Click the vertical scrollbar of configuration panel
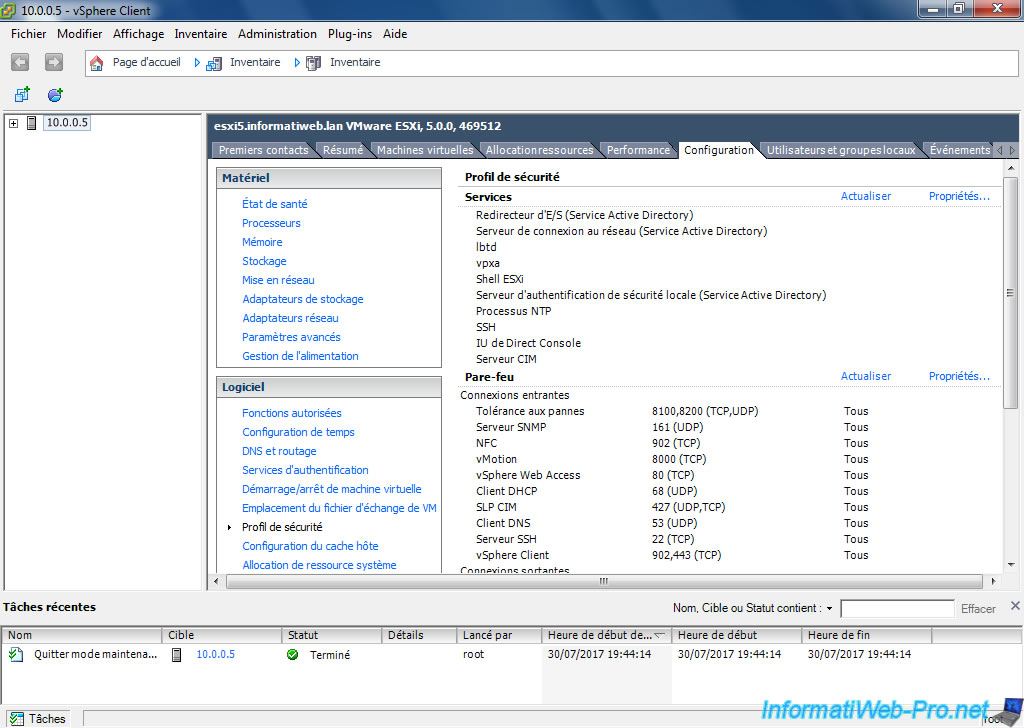The height and width of the screenshot is (728, 1024). pyautogui.click(x=1010, y=293)
